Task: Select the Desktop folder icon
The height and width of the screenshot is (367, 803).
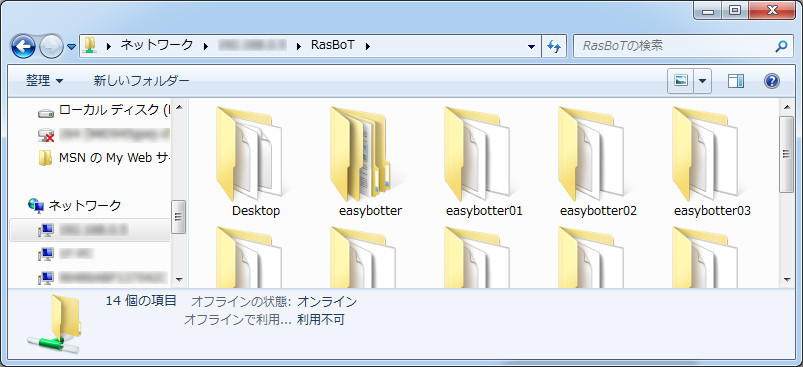Action: coord(249,153)
